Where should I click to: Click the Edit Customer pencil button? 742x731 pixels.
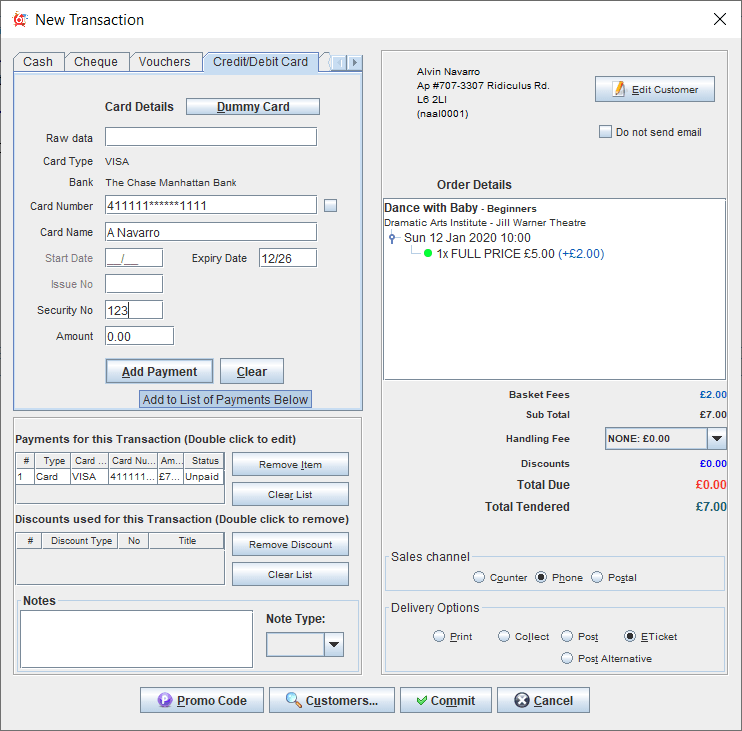coord(655,89)
